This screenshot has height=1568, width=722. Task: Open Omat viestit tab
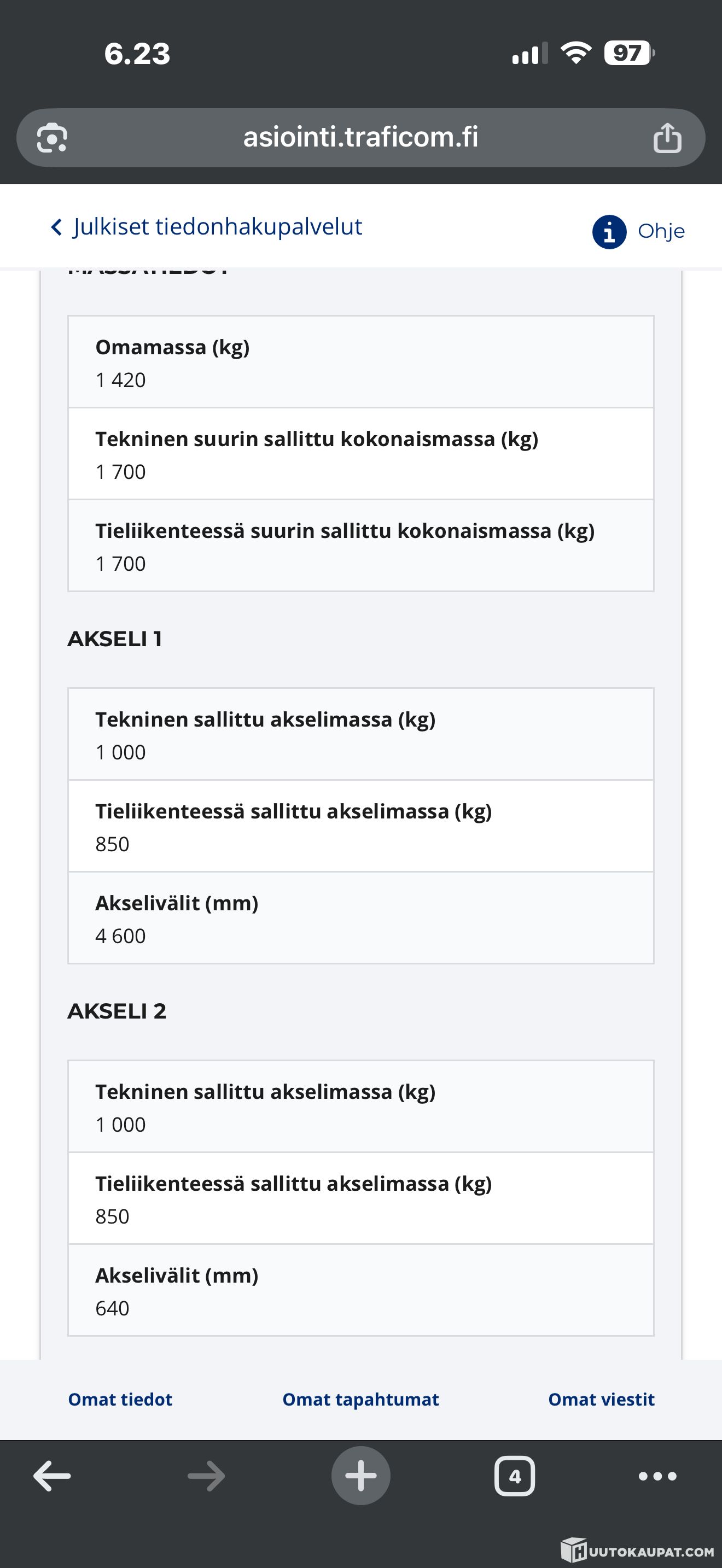point(602,1400)
